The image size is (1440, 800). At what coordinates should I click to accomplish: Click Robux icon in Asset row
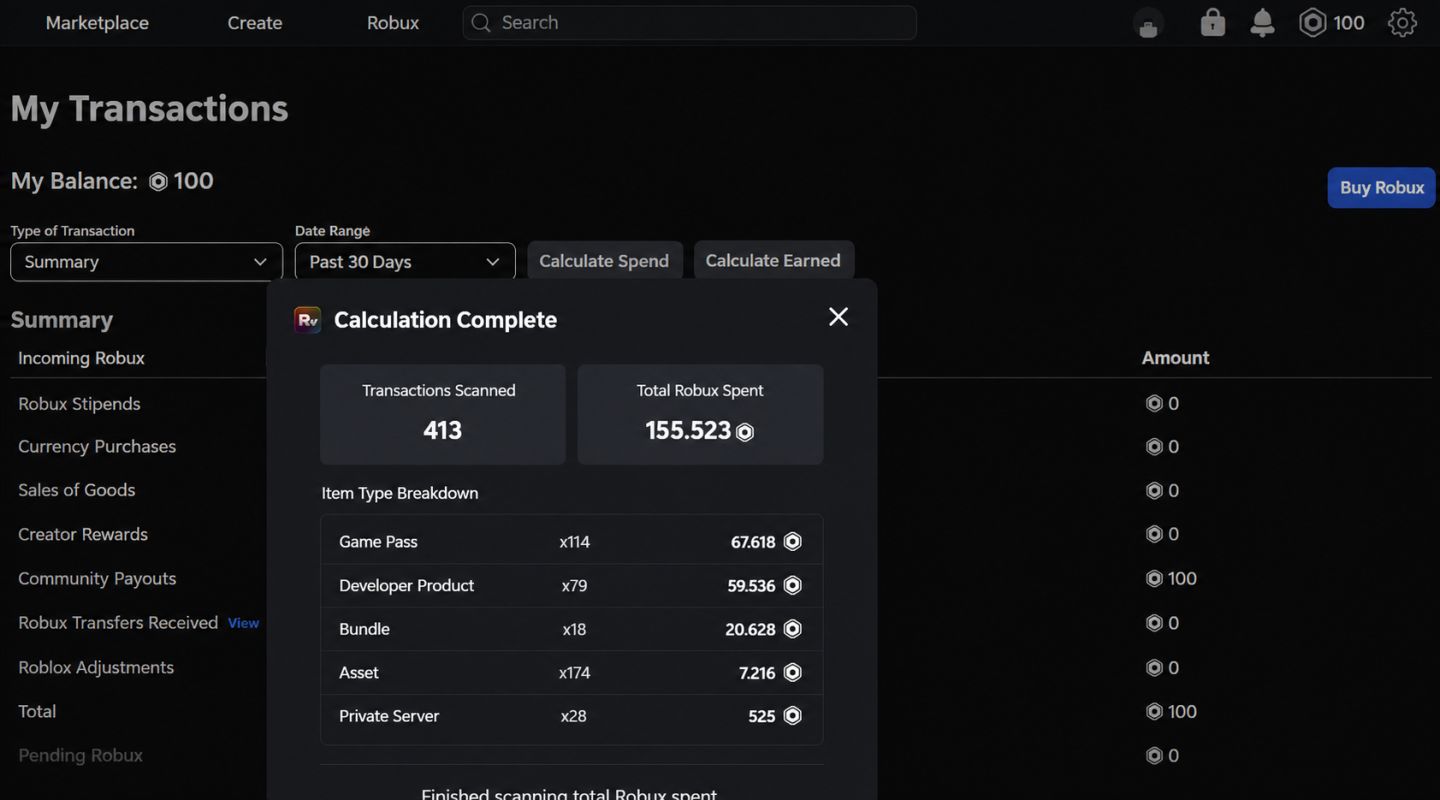793,672
